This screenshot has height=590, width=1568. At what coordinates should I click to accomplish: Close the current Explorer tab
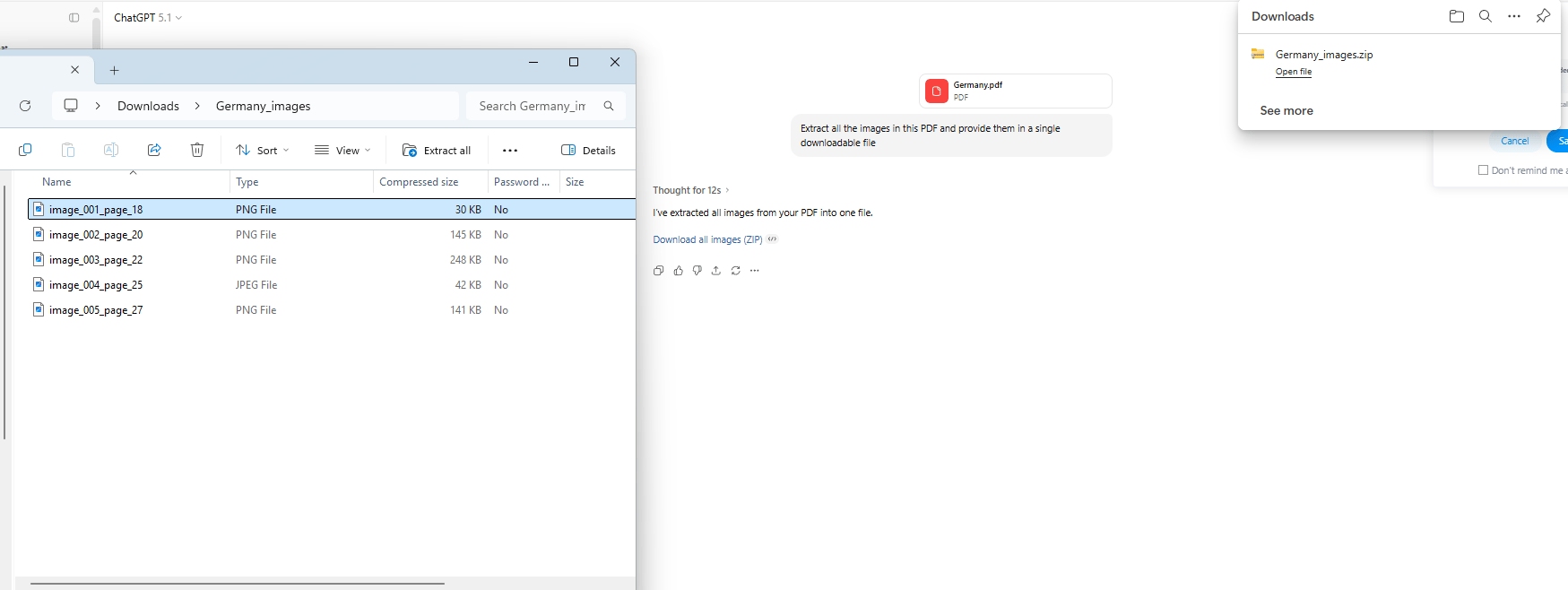coord(74,69)
